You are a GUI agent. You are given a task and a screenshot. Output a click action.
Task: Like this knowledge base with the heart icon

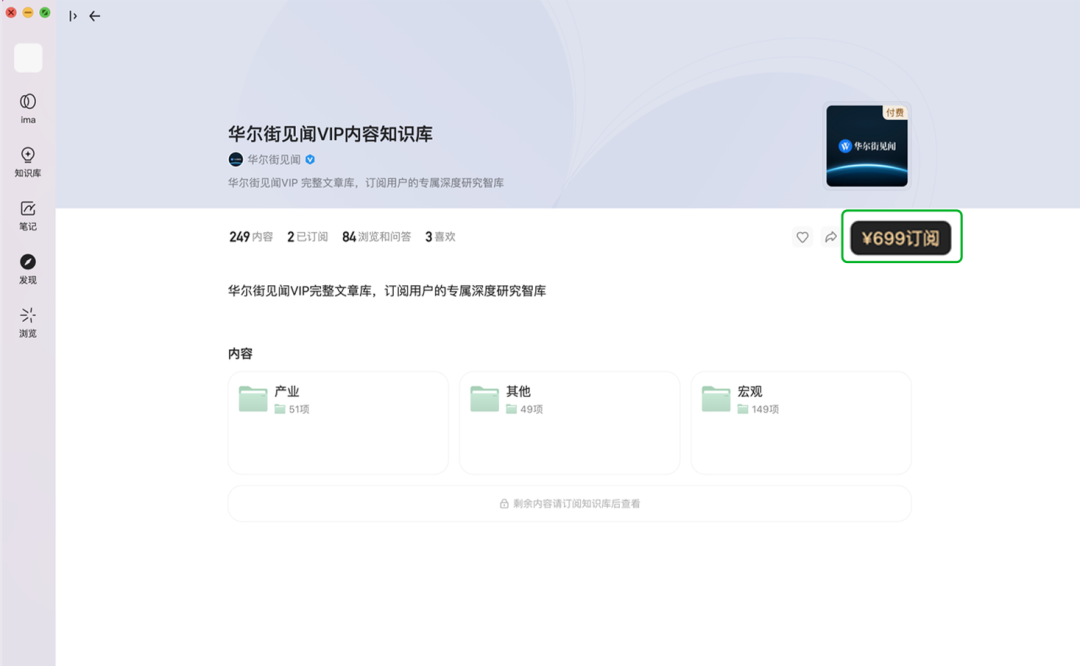coord(802,237)
